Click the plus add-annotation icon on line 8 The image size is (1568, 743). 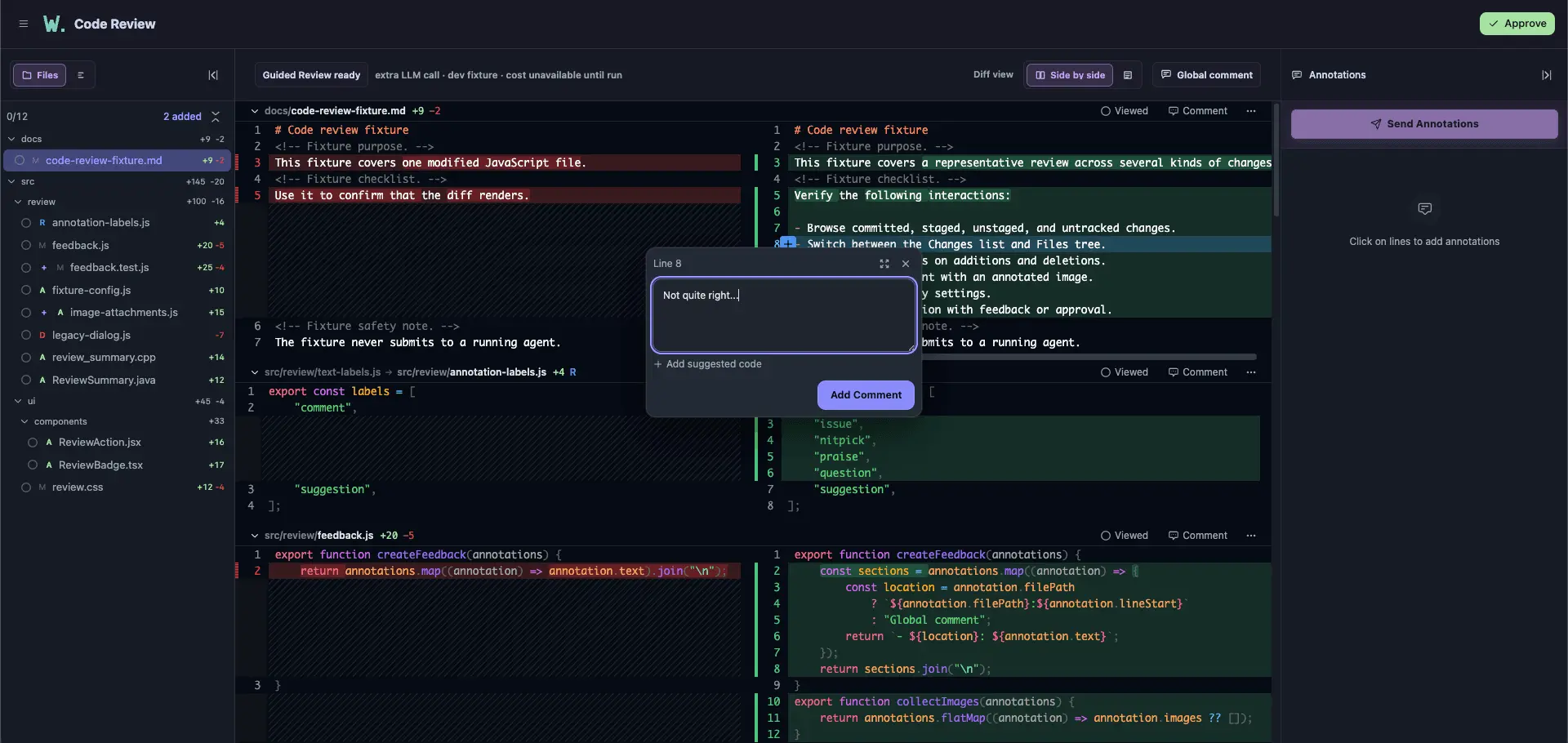(x=788, y=243)
